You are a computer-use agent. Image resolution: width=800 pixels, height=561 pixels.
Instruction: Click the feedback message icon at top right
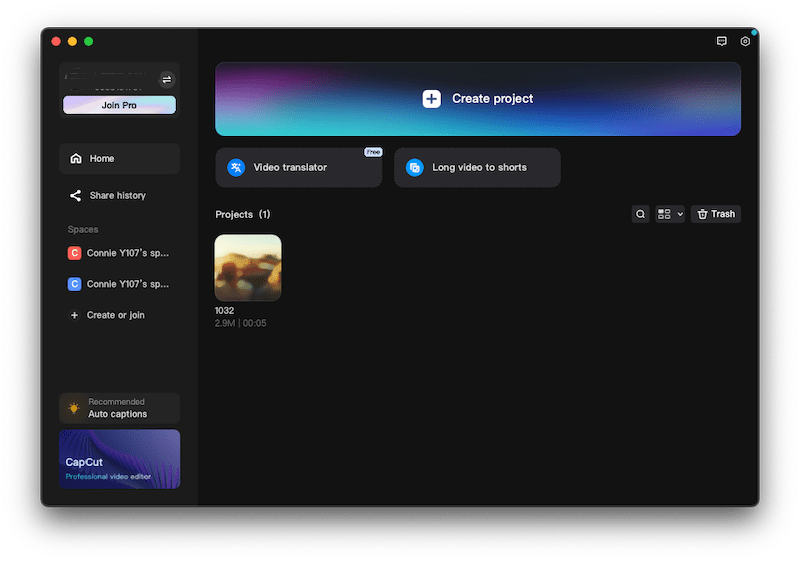click(722, 41)
